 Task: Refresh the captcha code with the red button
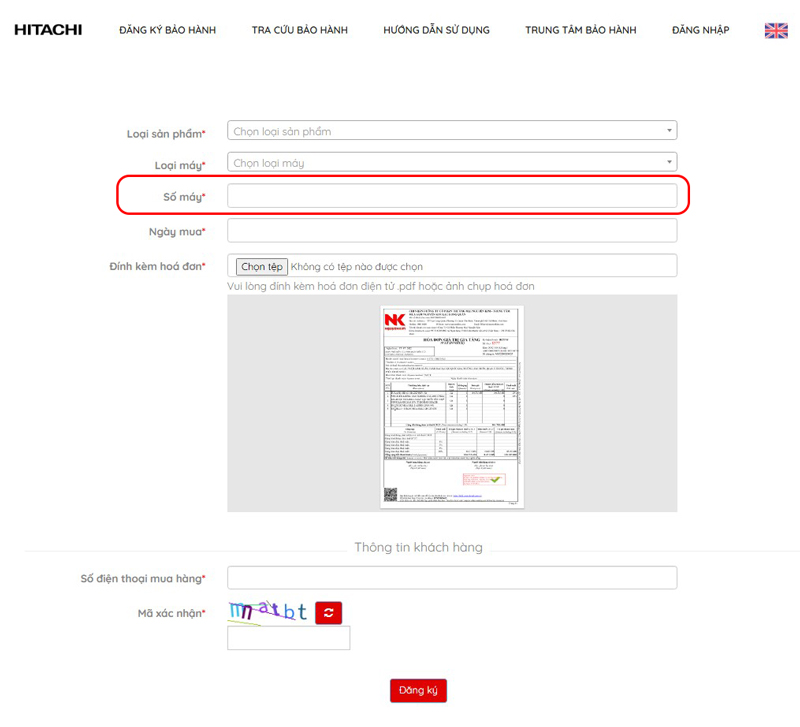click(329, 613)
